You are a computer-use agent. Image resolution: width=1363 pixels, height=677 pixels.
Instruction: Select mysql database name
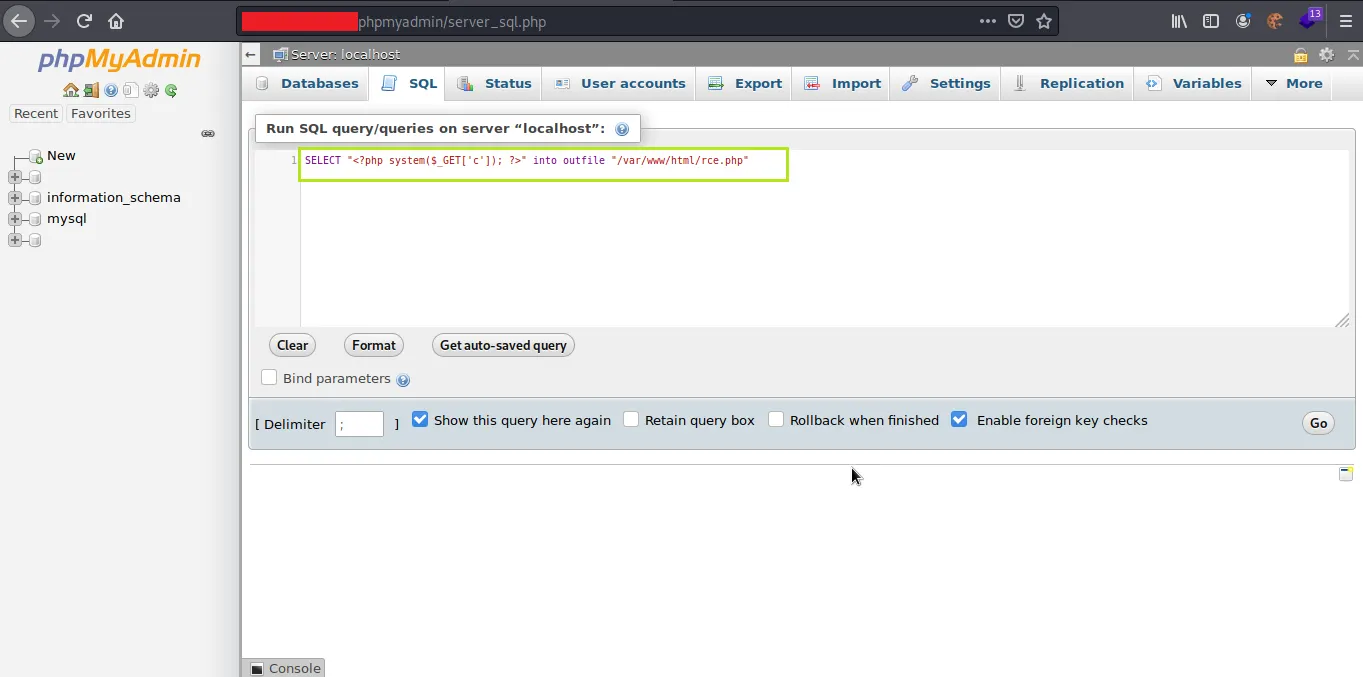click(x=67, y=218)
